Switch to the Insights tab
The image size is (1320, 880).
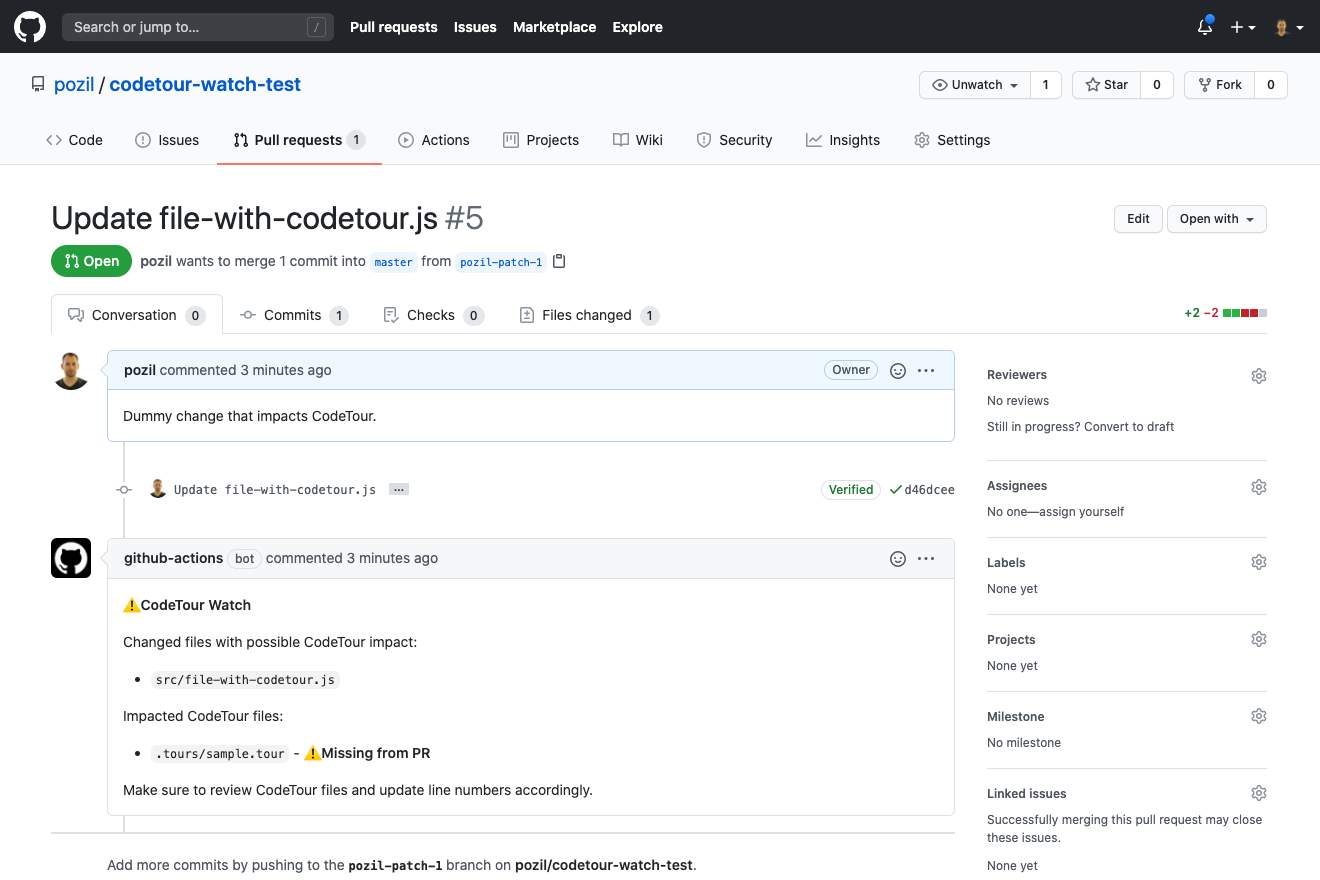(x=843, y=140)
